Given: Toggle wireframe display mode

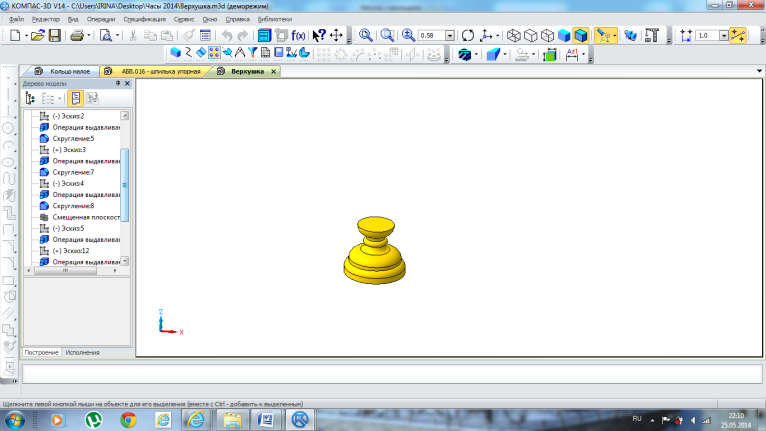Looking at the screenshot, I should point(514,35).
